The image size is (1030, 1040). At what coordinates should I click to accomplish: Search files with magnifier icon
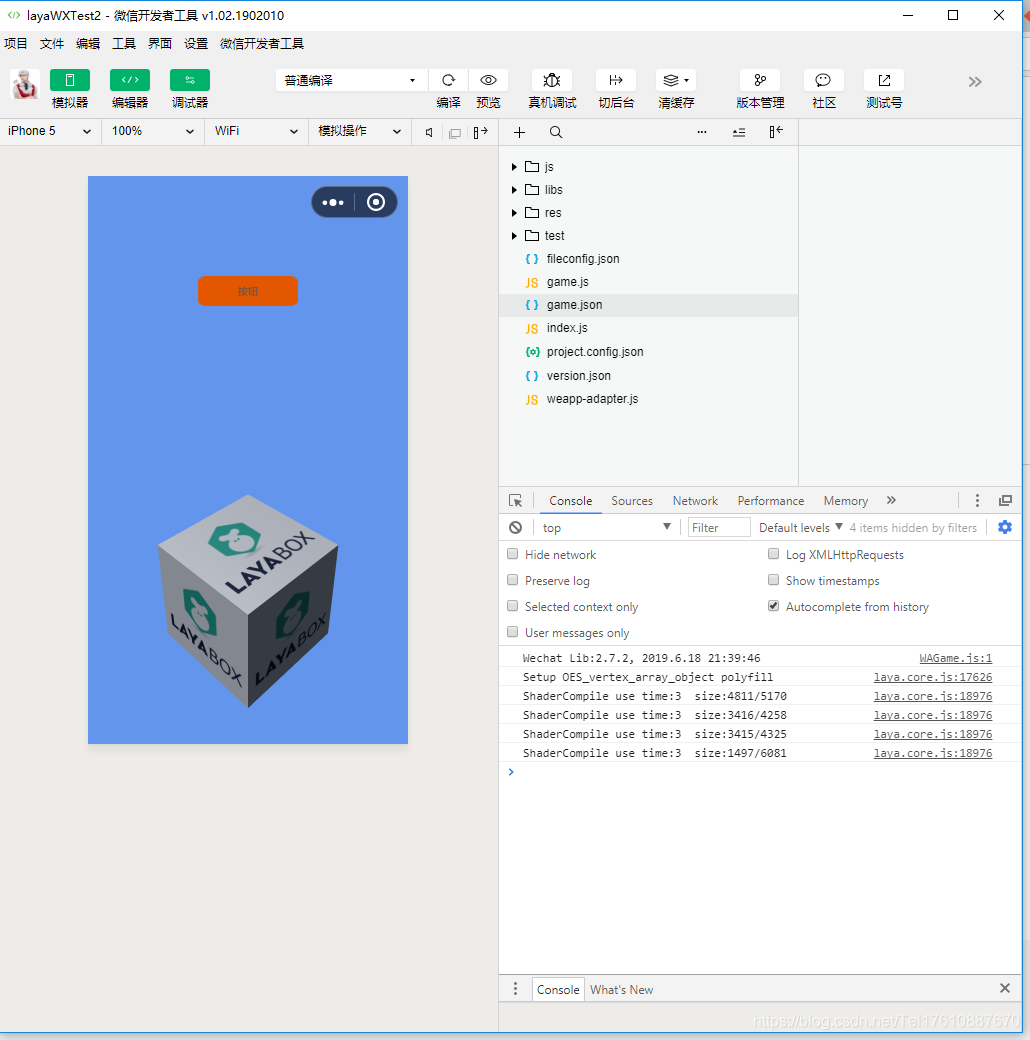tap(556, 133)
